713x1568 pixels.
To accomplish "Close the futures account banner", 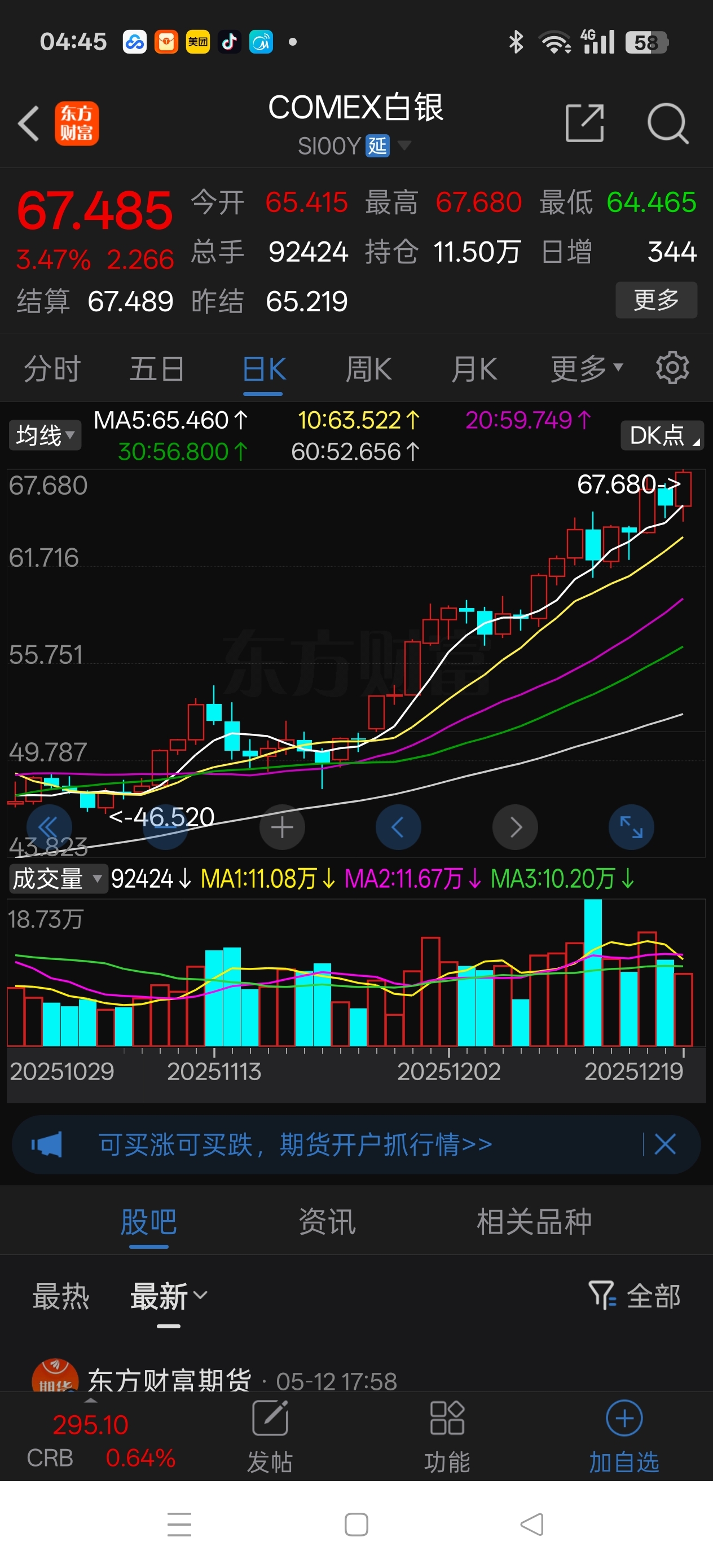I will pyautogui.click(x=665, y=1144).
